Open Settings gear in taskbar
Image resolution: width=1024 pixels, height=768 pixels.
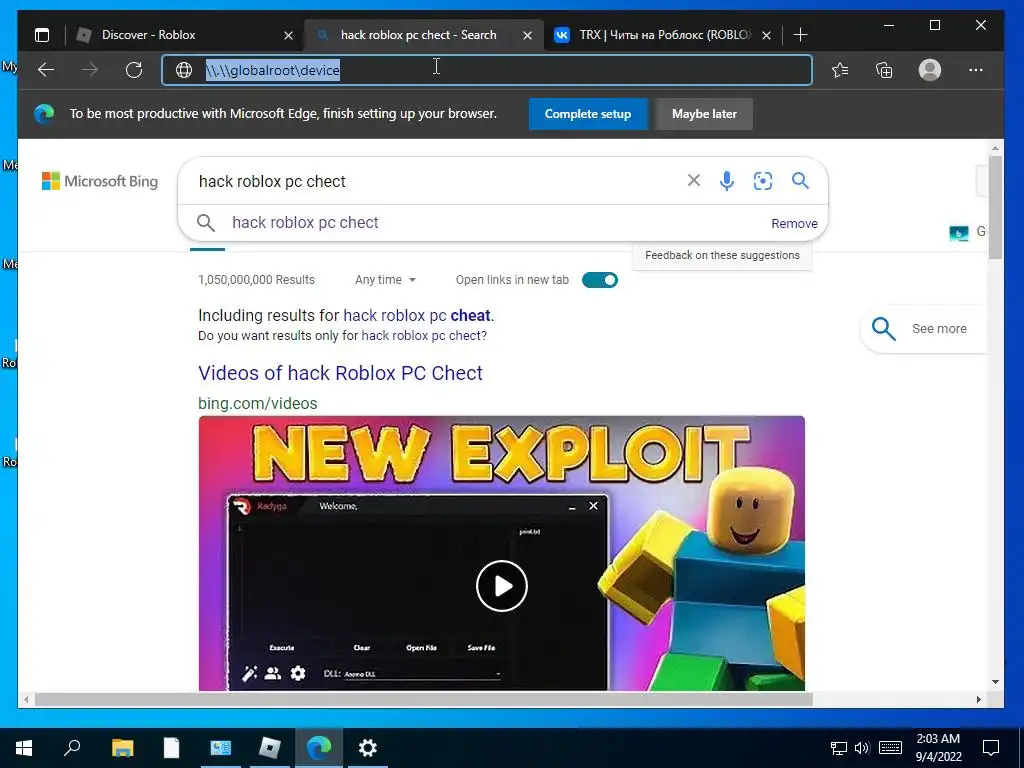tap(368, 748)
